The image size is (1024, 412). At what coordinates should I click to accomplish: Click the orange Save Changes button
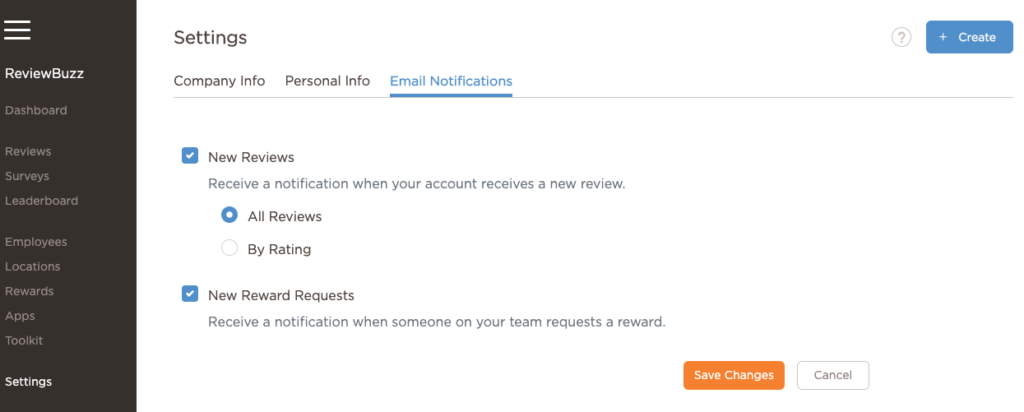pos(733,375)
